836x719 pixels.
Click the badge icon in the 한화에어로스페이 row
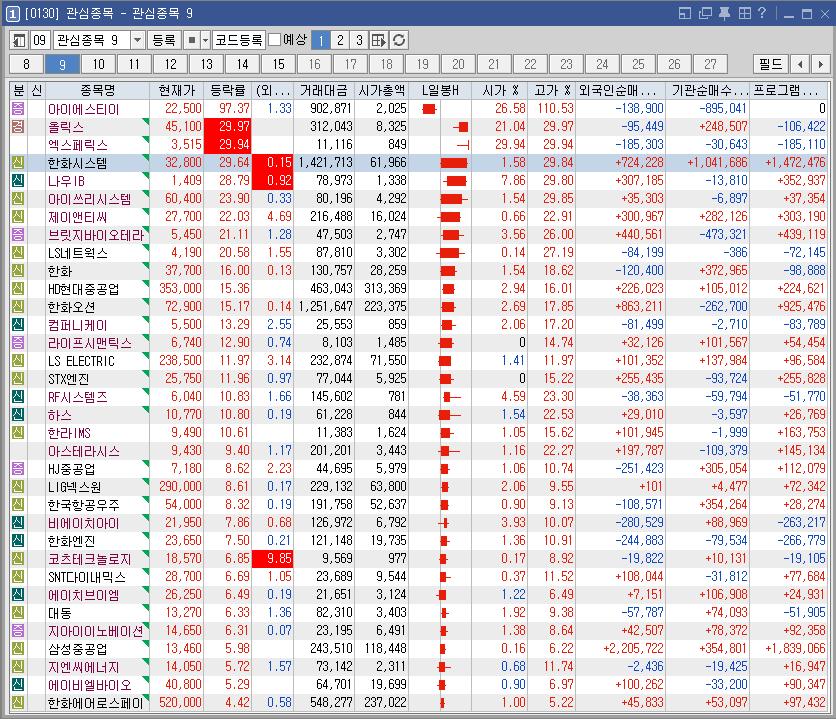[x=18, y=702]
